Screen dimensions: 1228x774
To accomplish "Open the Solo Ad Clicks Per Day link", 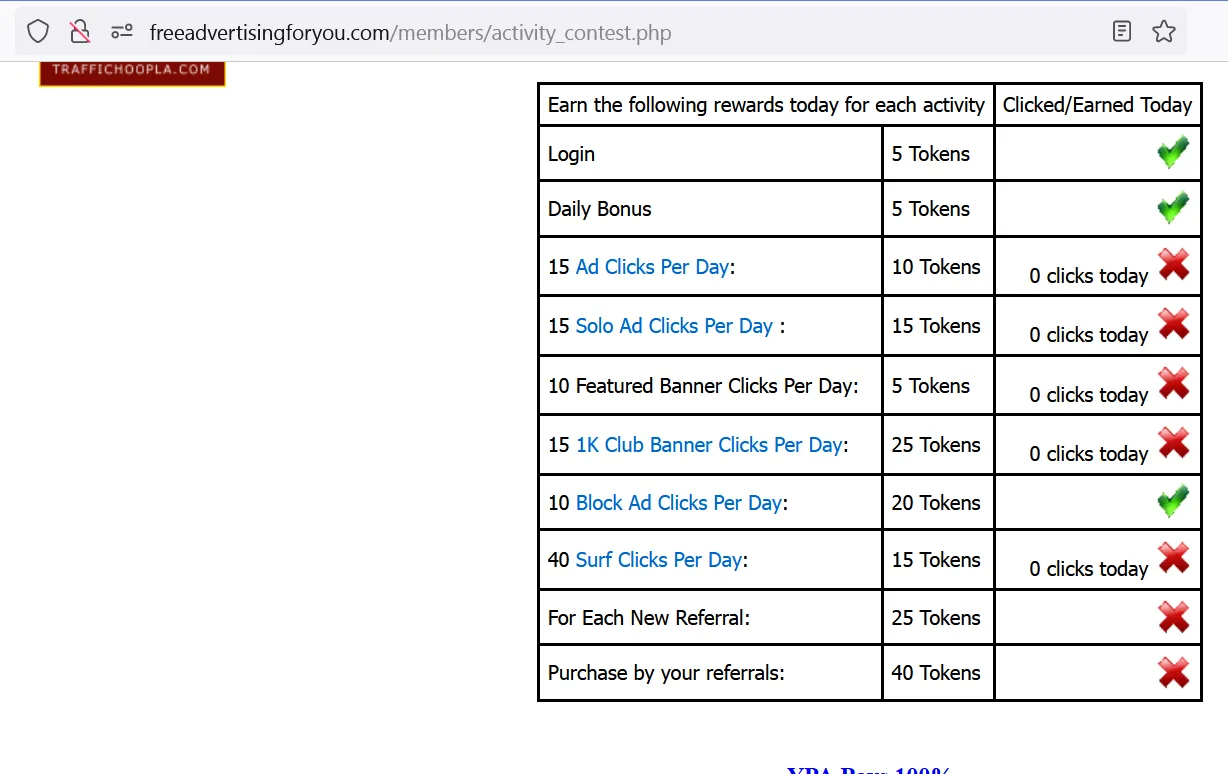I will 674,326.
